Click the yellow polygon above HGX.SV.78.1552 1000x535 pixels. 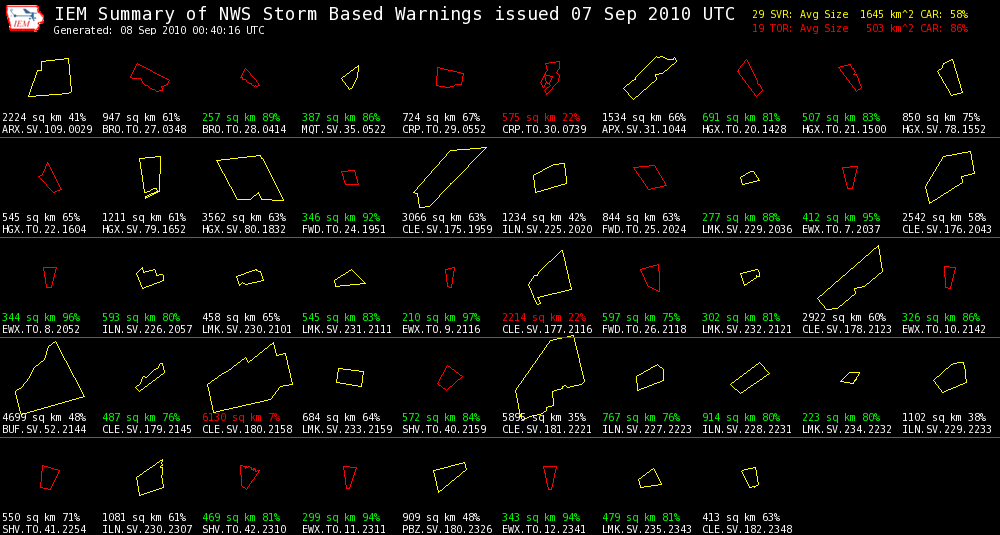[x=950, y=77]
